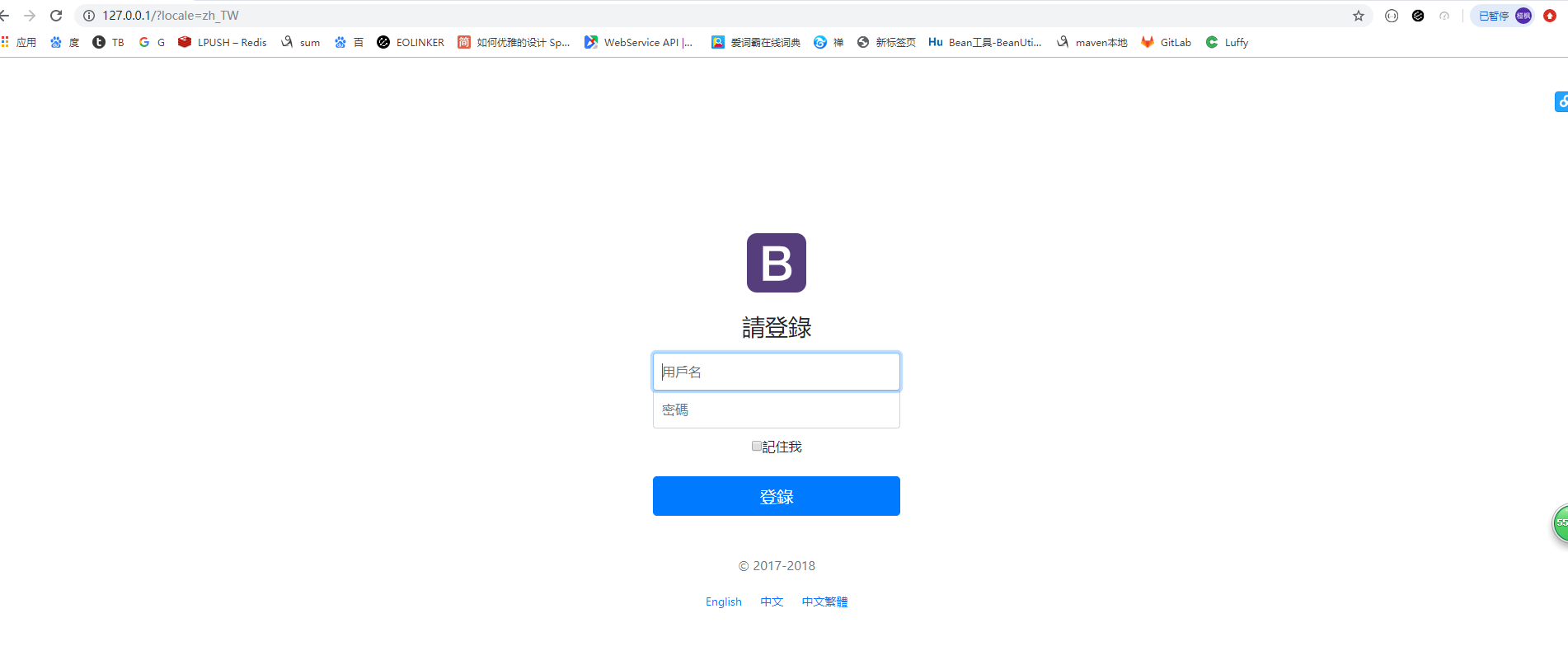1568x660 pixels.
Task: Open the round brackets extension icon
Action: 1392,16
